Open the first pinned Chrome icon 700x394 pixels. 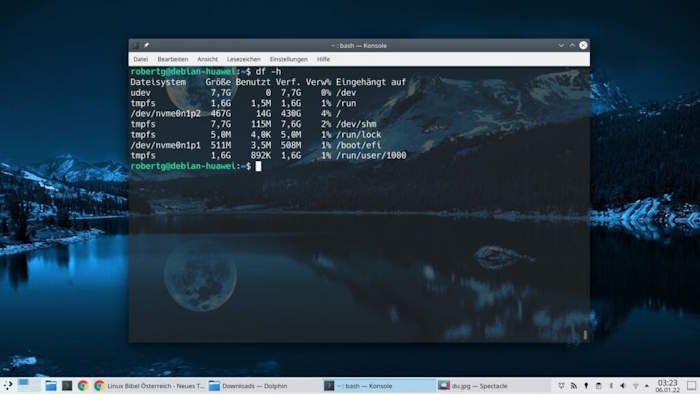83,386
